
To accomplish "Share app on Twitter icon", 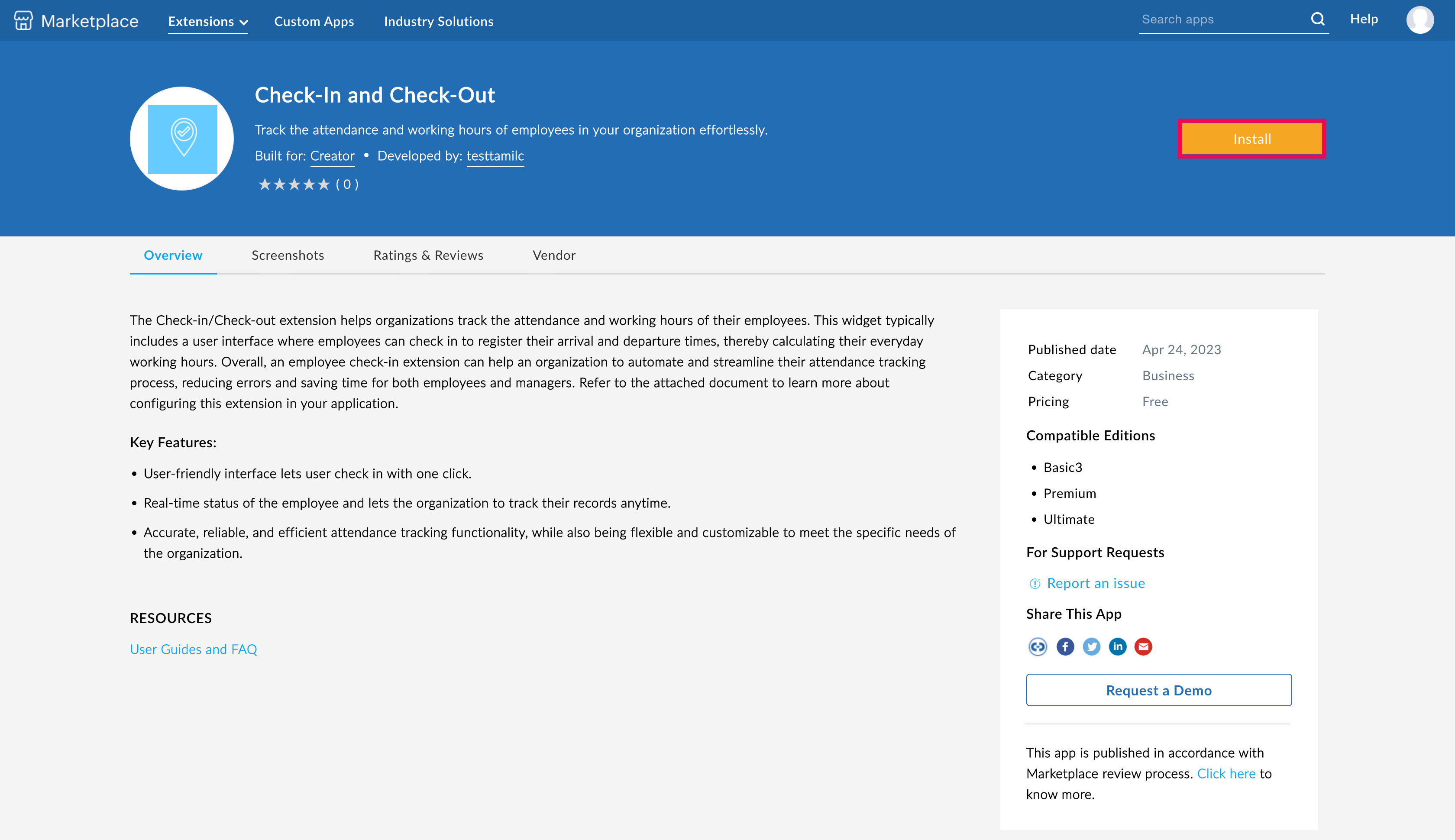I will [1091, 647].
